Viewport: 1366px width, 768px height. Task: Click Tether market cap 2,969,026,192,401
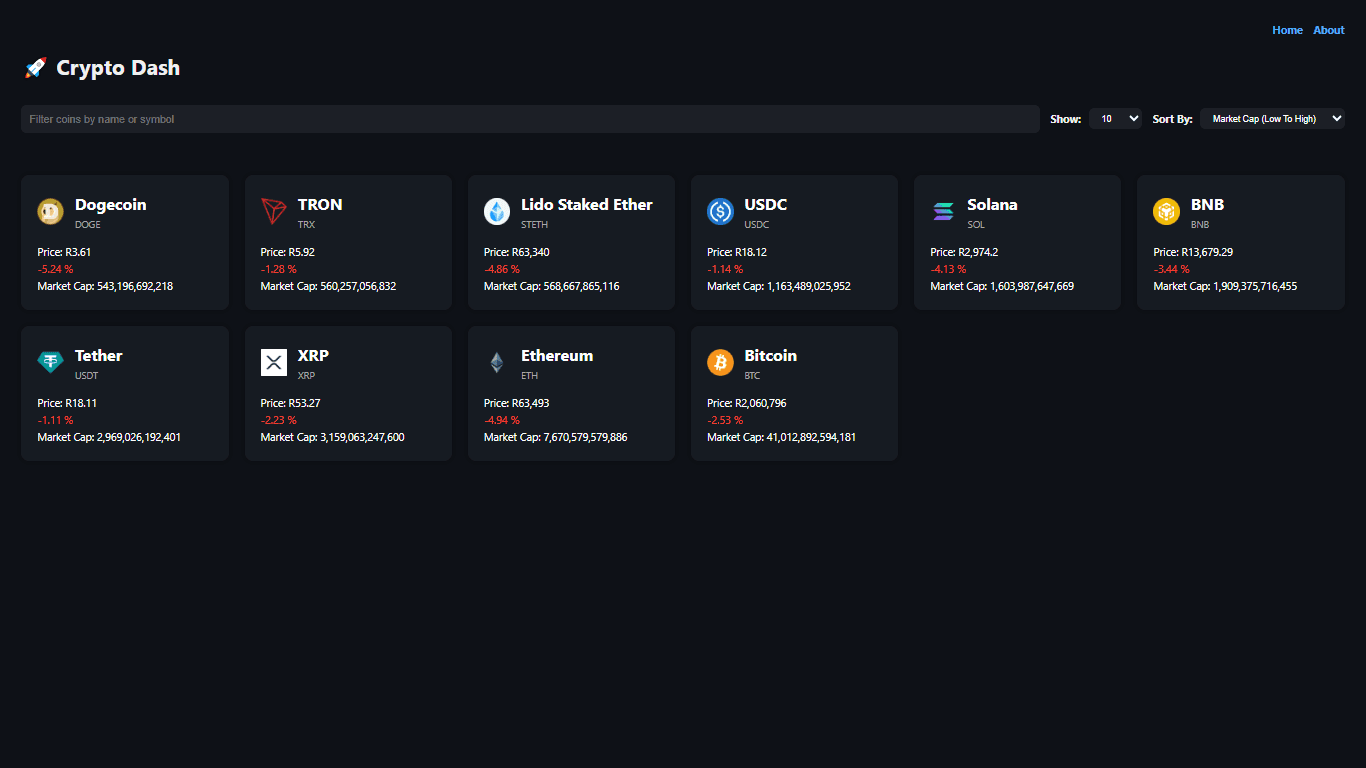click(x=109, y=437)
